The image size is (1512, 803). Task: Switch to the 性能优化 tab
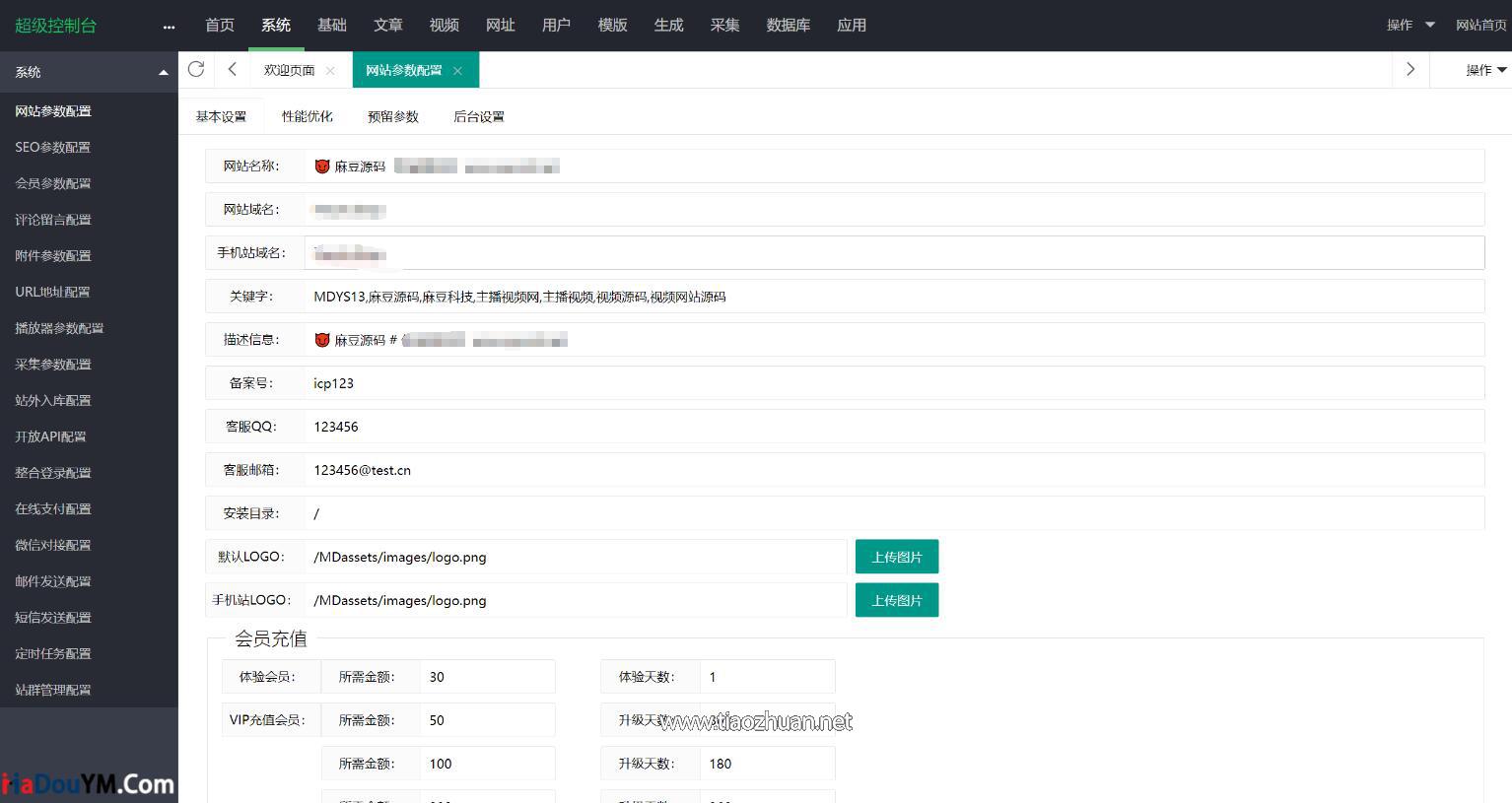point(308,116)
